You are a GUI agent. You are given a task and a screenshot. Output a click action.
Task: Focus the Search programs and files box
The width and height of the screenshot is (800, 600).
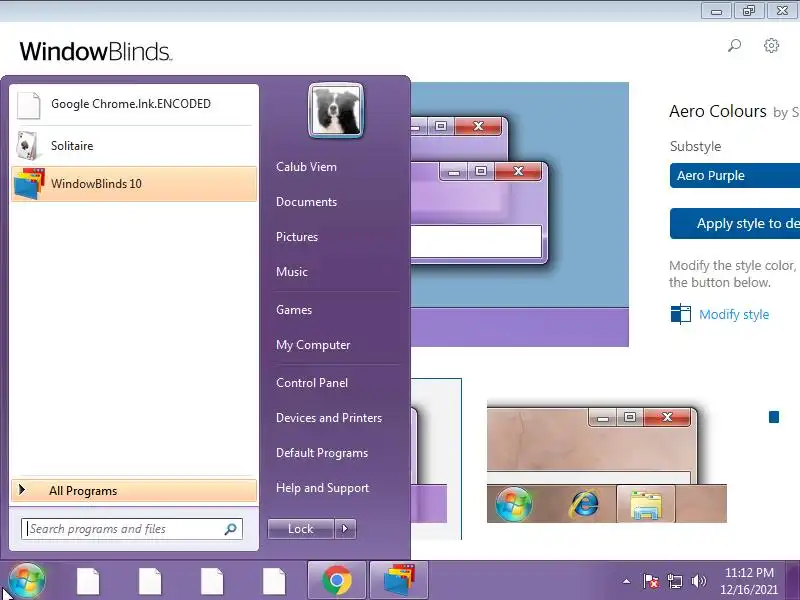click(x=132, y=529)
